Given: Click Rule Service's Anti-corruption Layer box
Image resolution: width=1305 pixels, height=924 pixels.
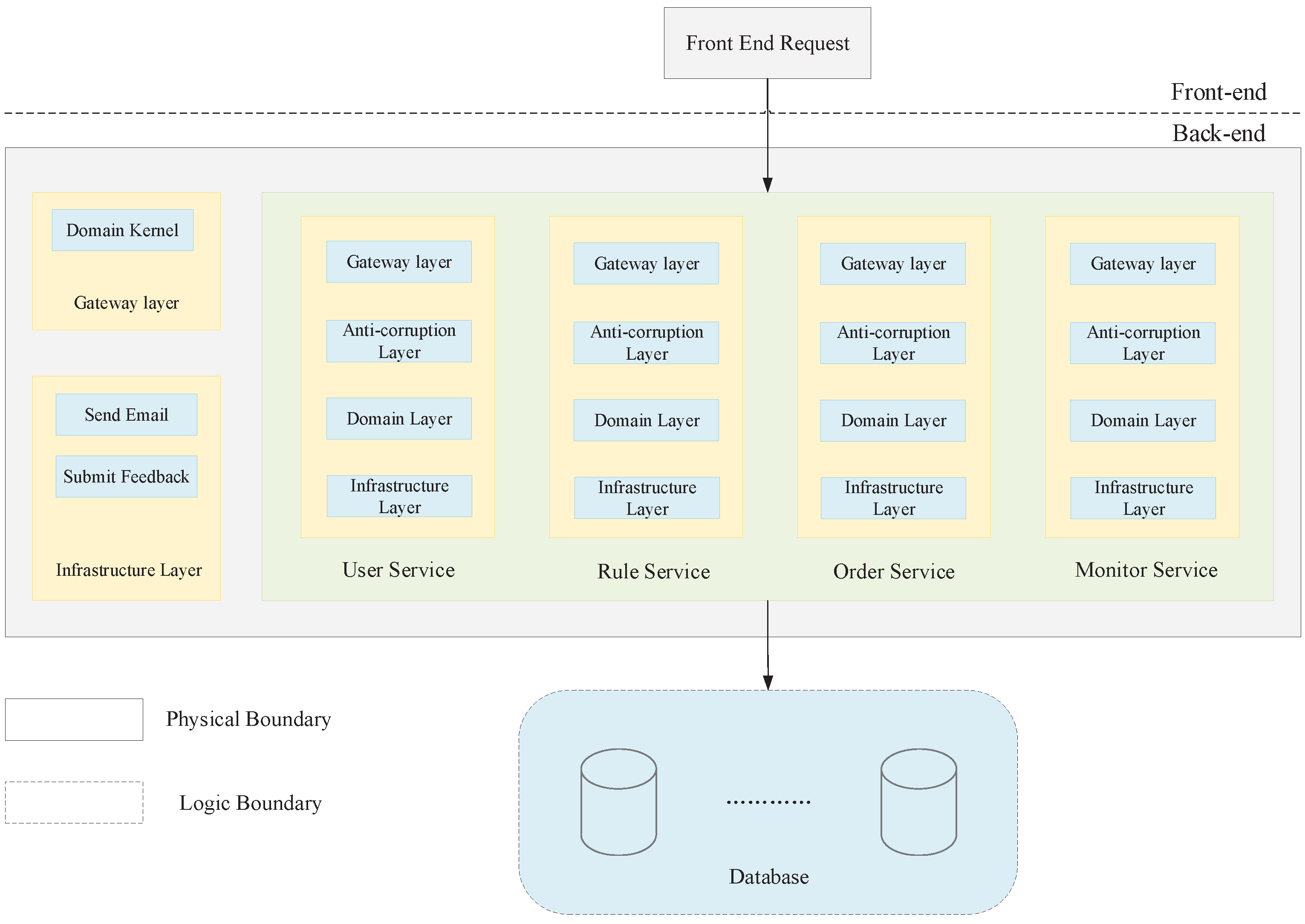Looking at the screenshot, I should coord(646,343).
